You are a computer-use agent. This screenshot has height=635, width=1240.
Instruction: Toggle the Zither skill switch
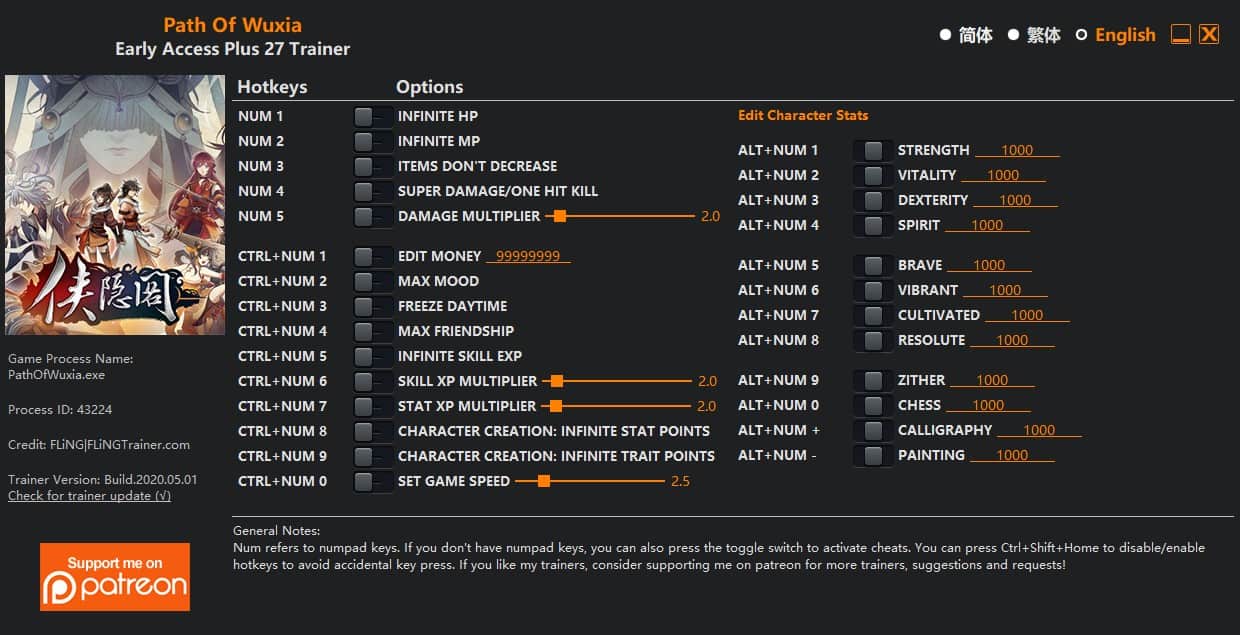click(873, 380)
